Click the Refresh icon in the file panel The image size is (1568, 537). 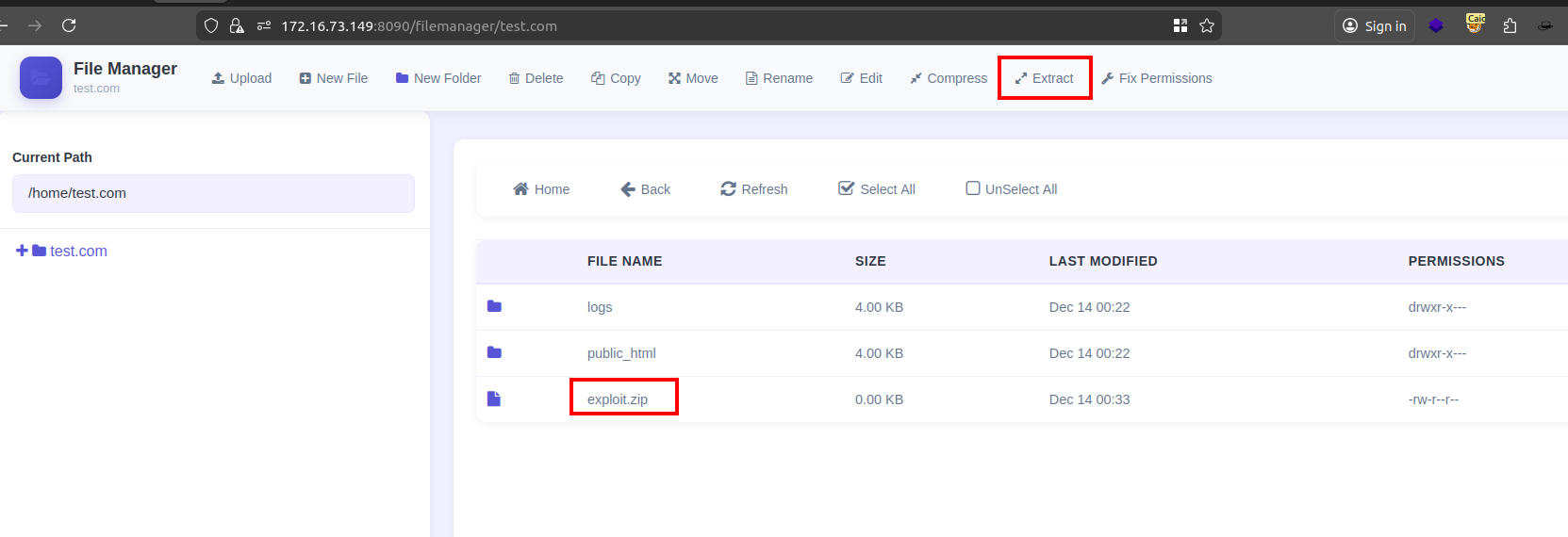pos(728,189)
